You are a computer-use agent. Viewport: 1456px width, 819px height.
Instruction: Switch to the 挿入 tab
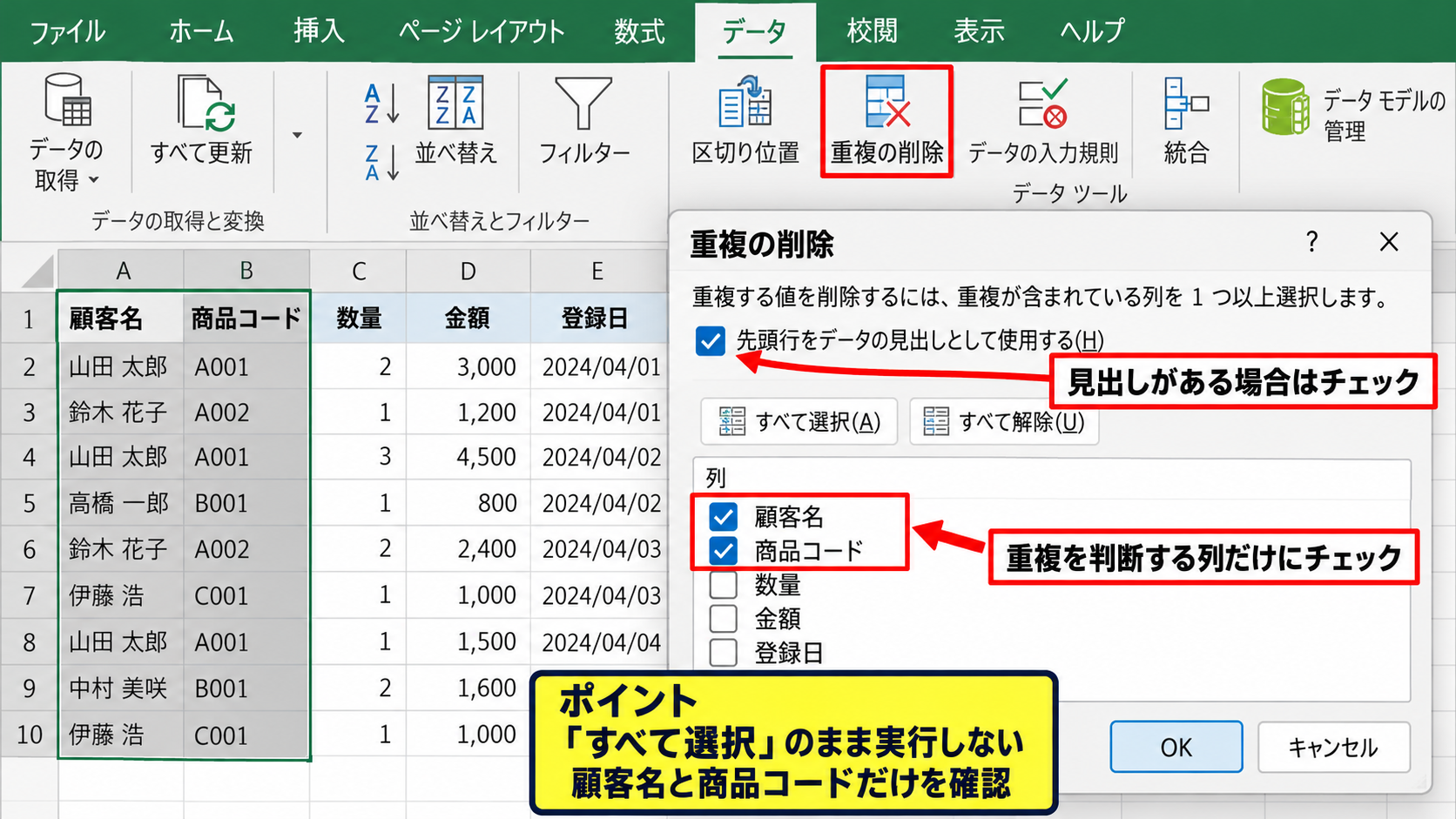coord(319,32)
